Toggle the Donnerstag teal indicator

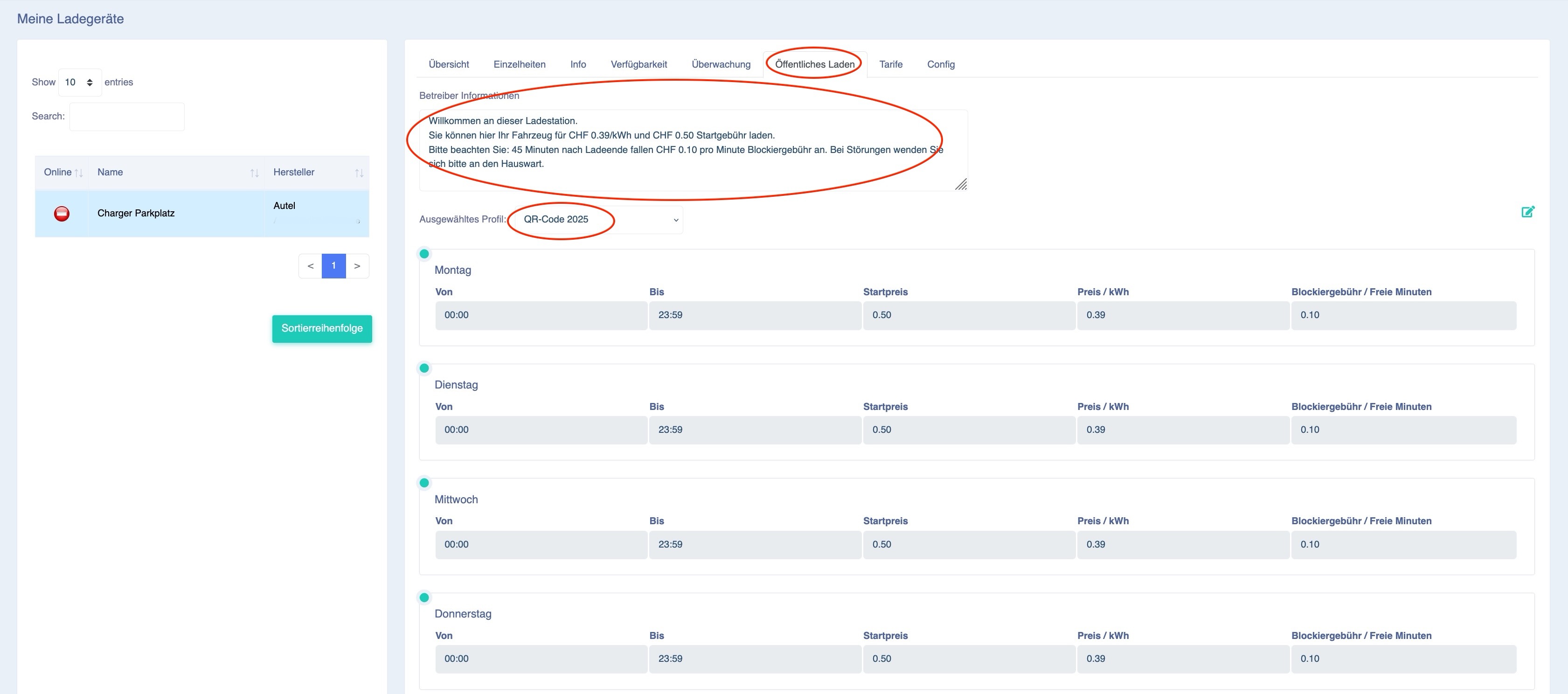coord(424,597)
